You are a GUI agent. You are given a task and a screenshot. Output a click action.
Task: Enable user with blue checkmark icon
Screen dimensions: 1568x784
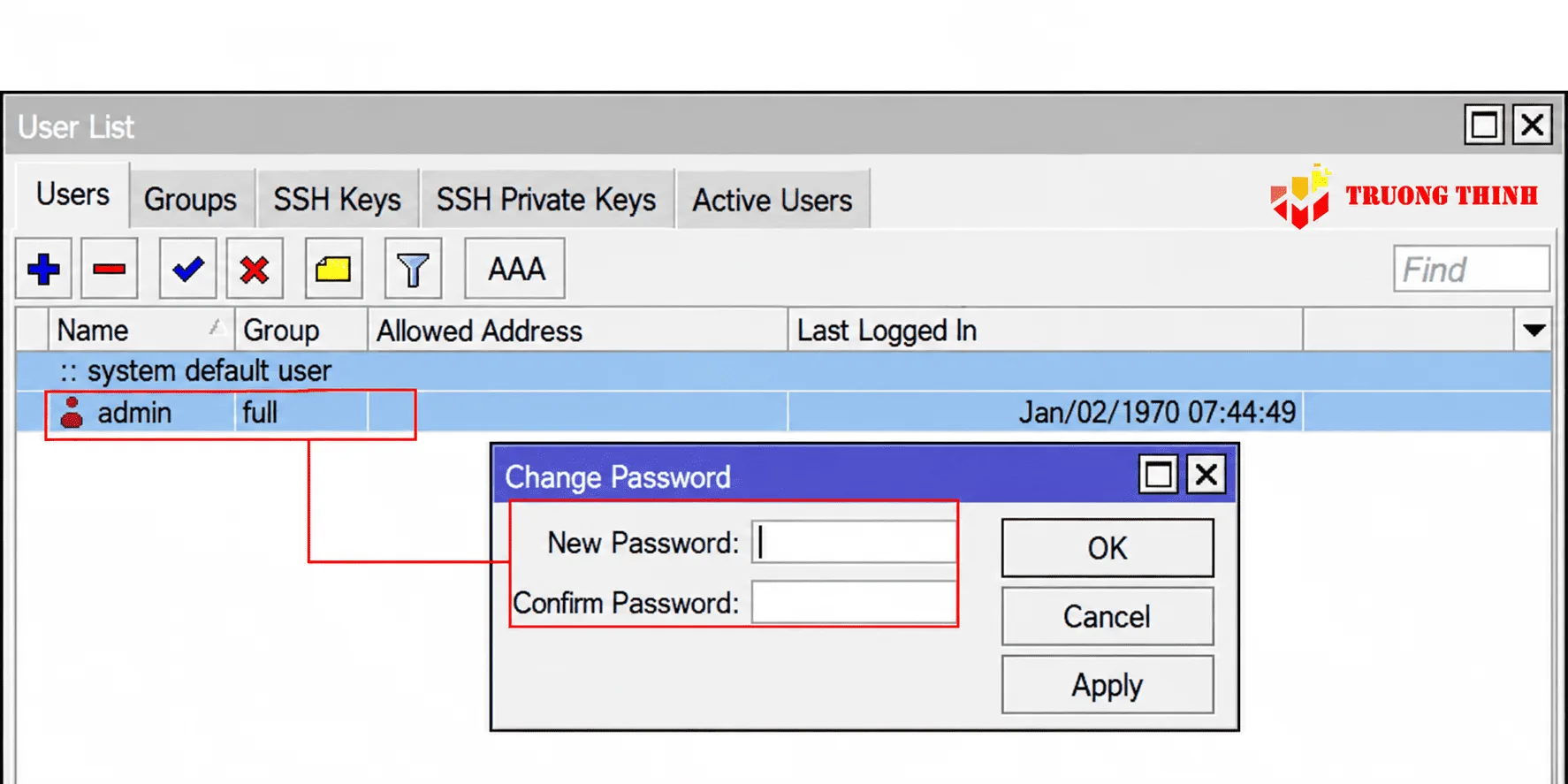click(187, 269)
